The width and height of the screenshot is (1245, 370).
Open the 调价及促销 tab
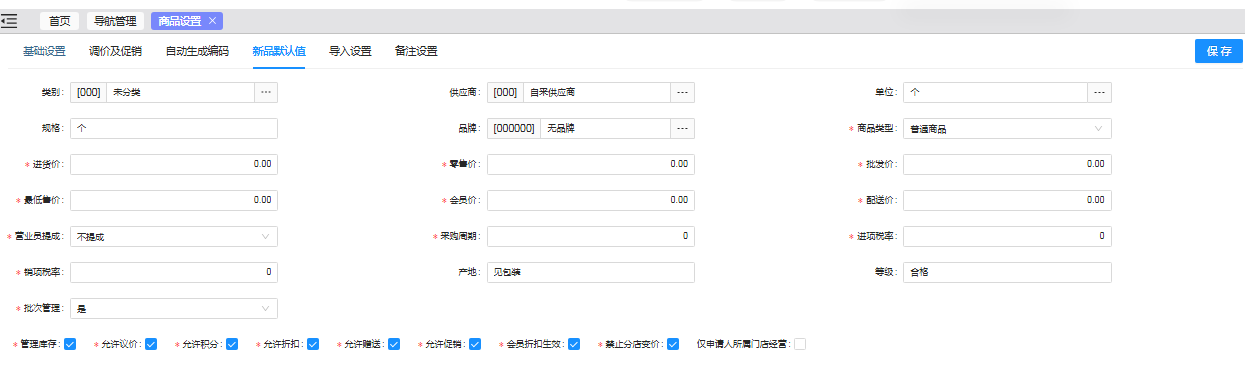coord(115,51)
